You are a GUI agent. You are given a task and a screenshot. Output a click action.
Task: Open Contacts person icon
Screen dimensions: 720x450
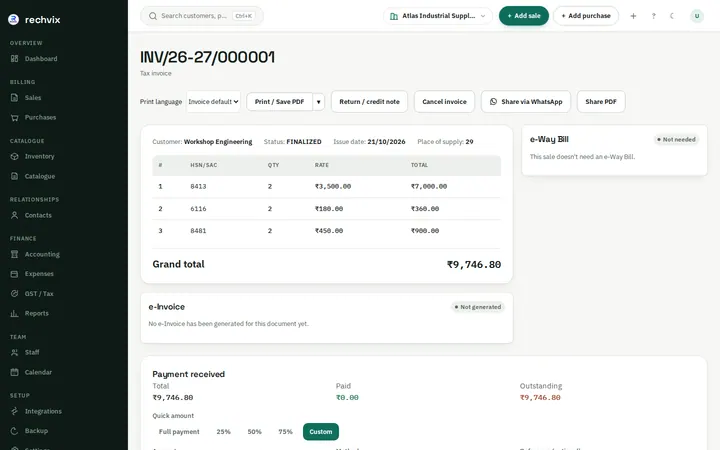click(15, 215)
